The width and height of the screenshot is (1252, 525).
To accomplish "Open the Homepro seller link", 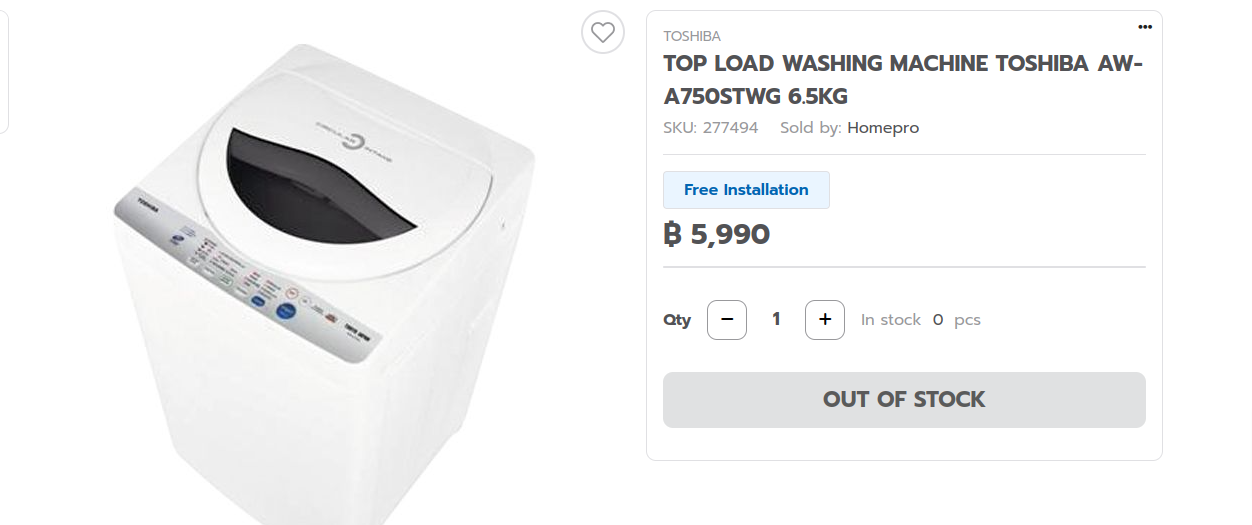I will (x=883, y=128).
